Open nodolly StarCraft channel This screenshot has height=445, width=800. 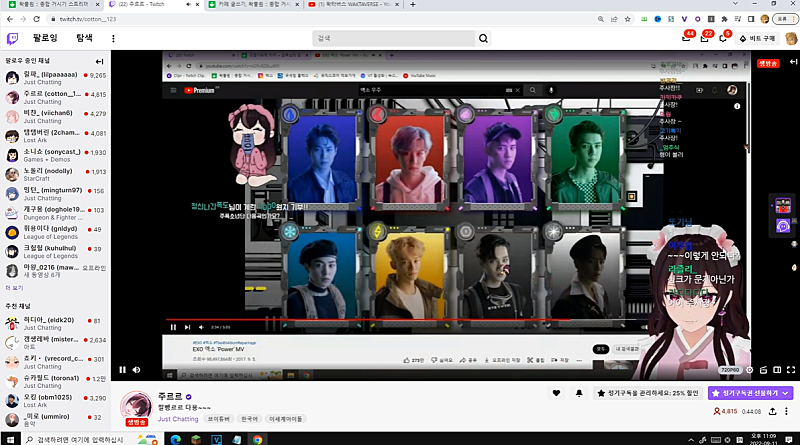[55, 175]
